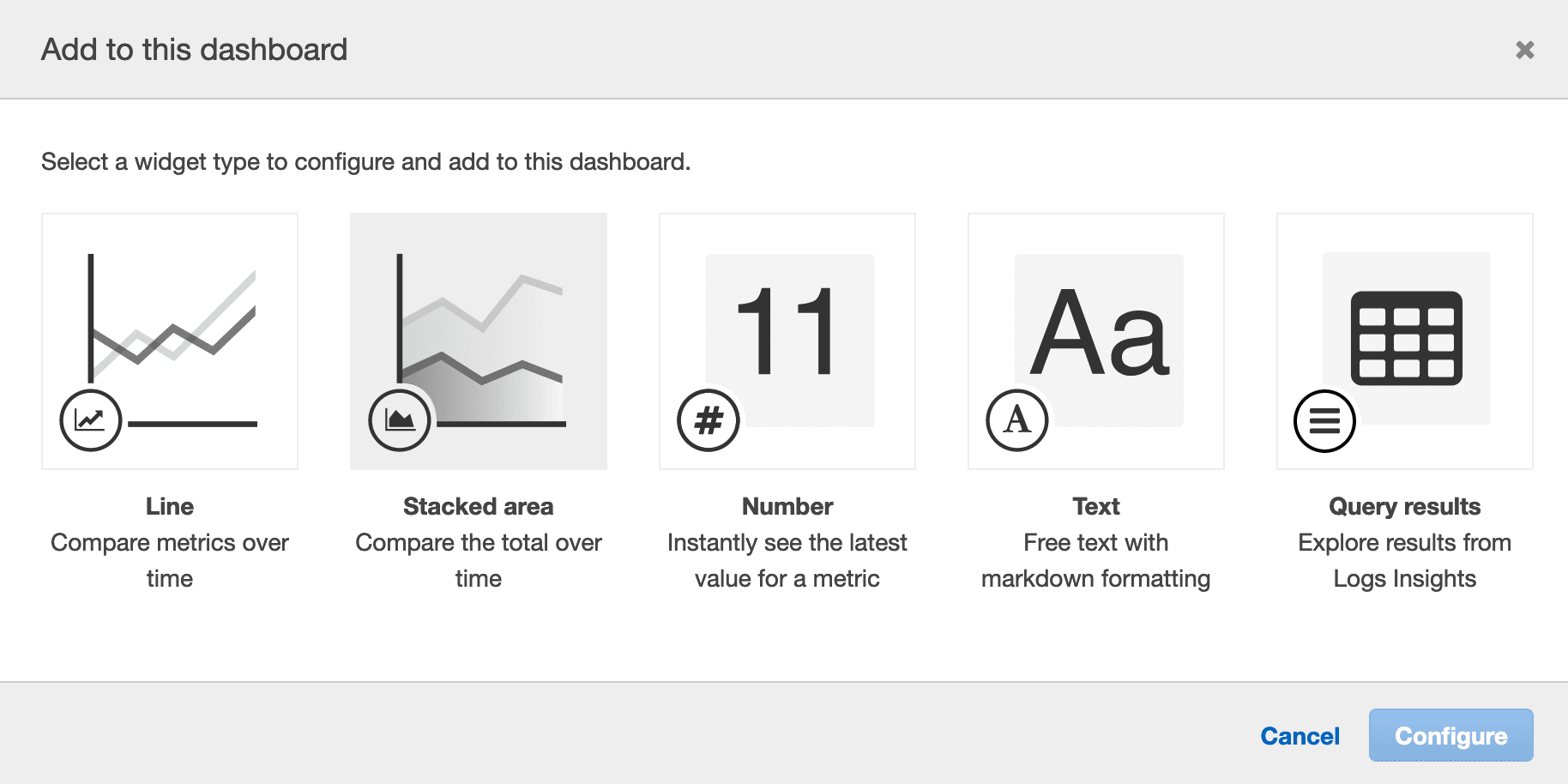Click the 'Aa' preview on Text widget
1568x784 pixels.
(x=1097, y=338)
